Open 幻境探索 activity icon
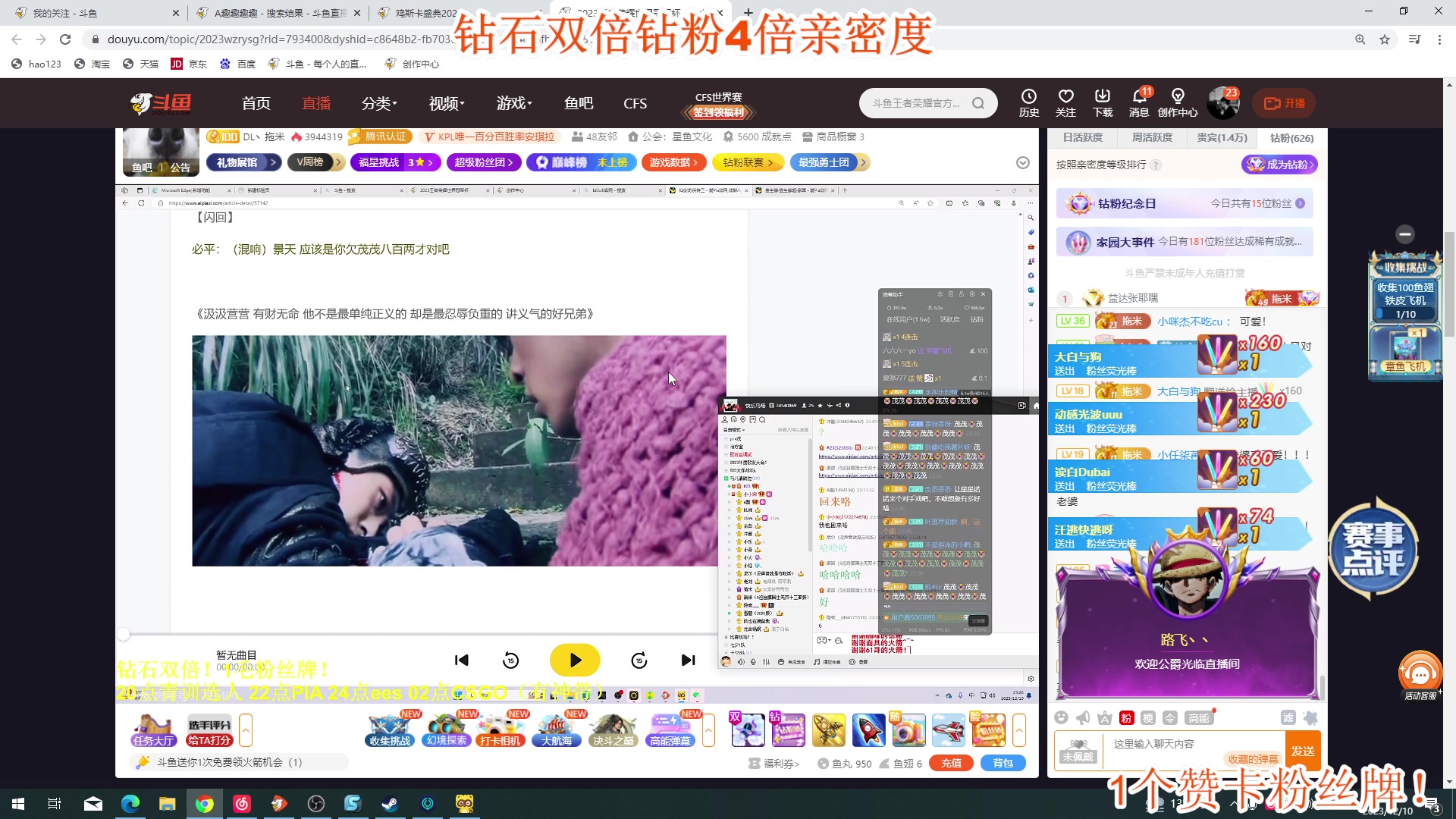Screen dimensions: 1456x819 [447, 730]
